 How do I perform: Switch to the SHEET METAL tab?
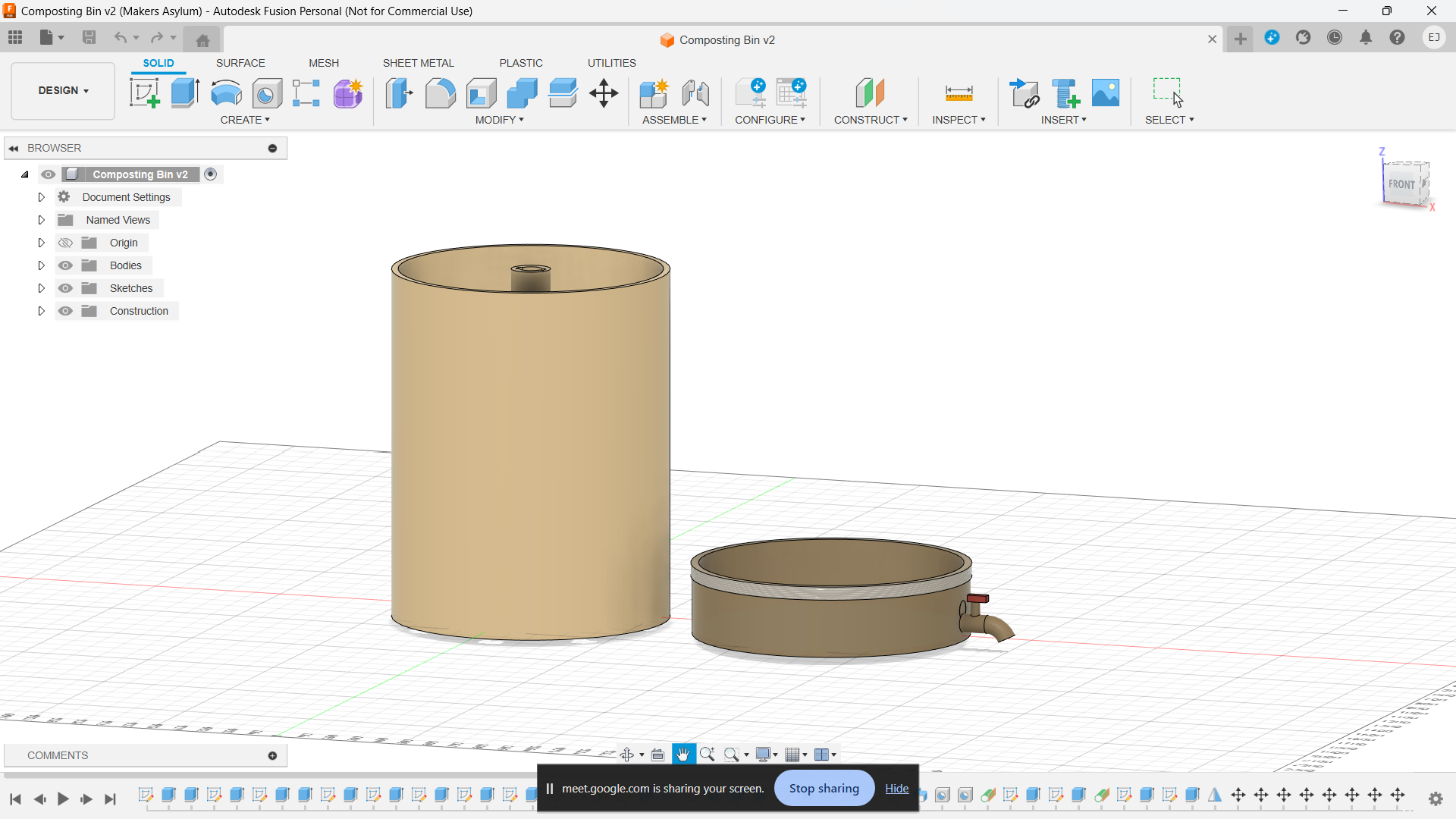pos(418,63)
